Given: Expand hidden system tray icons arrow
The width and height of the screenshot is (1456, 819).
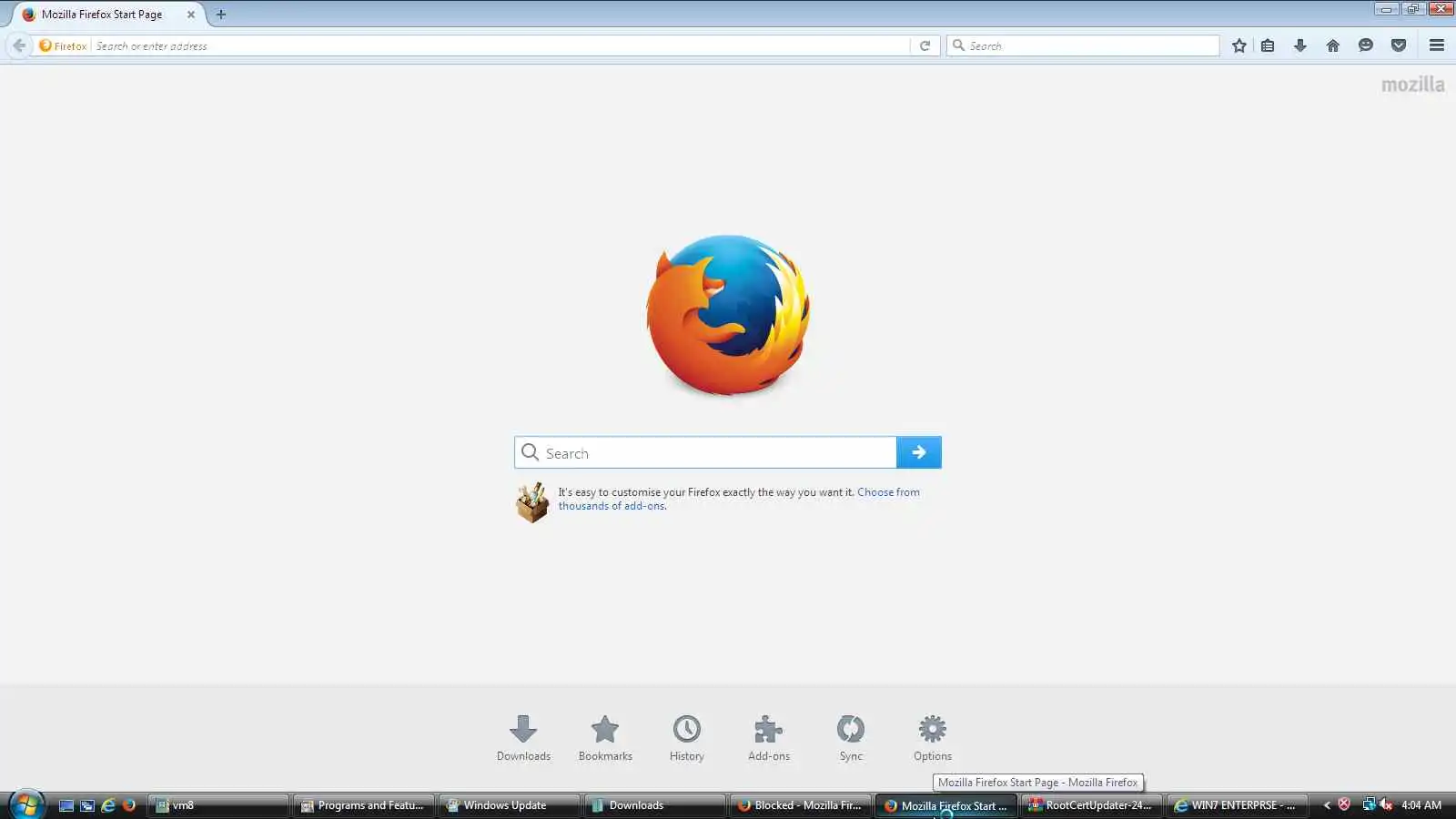Looking at the screenshot, I should pyautogui.click(x=1327, y=805).
